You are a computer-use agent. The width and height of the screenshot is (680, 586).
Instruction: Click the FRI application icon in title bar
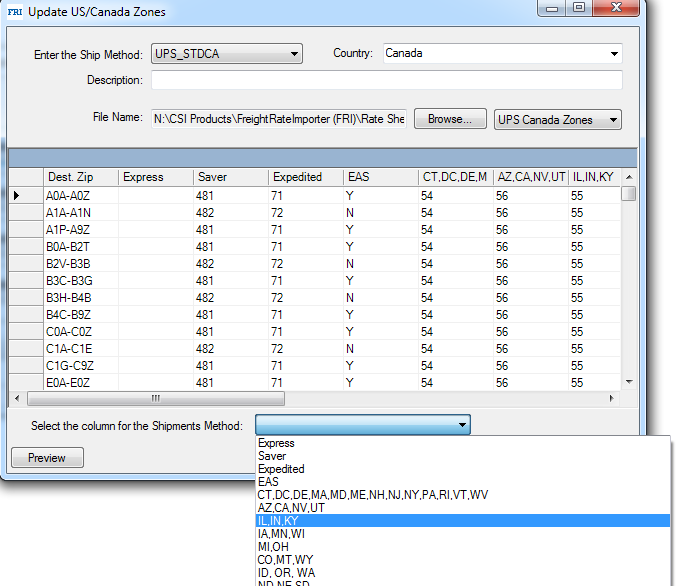tap(14, 12)
